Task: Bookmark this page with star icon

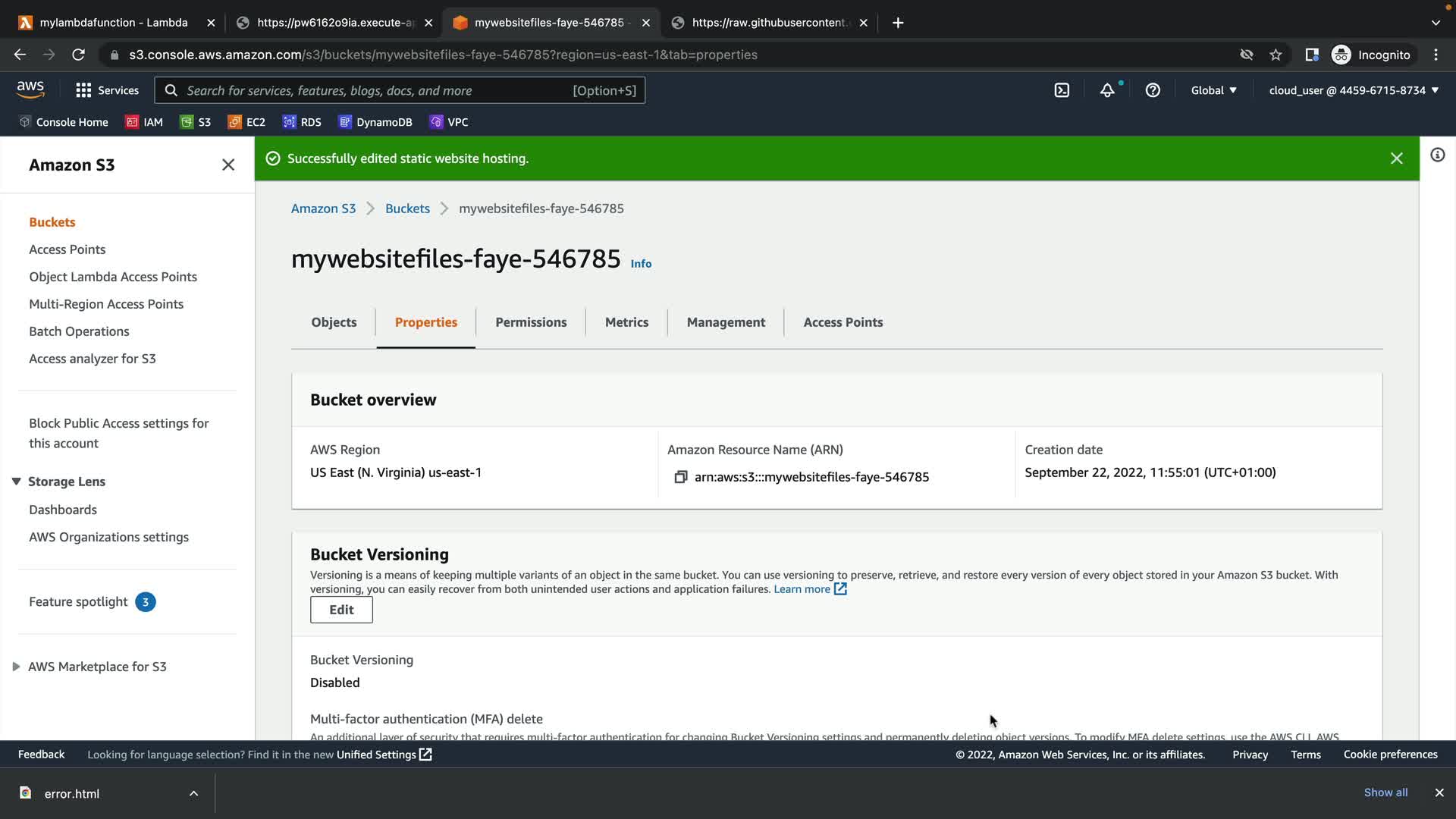Action: (1276, 55)
